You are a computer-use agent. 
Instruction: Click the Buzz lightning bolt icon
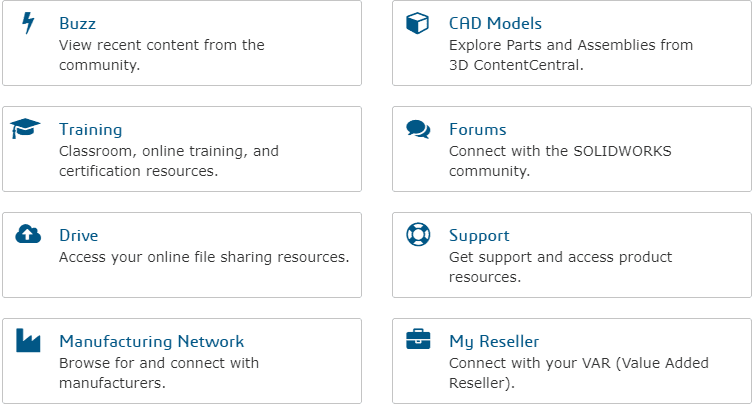click(x=28, y=23)
